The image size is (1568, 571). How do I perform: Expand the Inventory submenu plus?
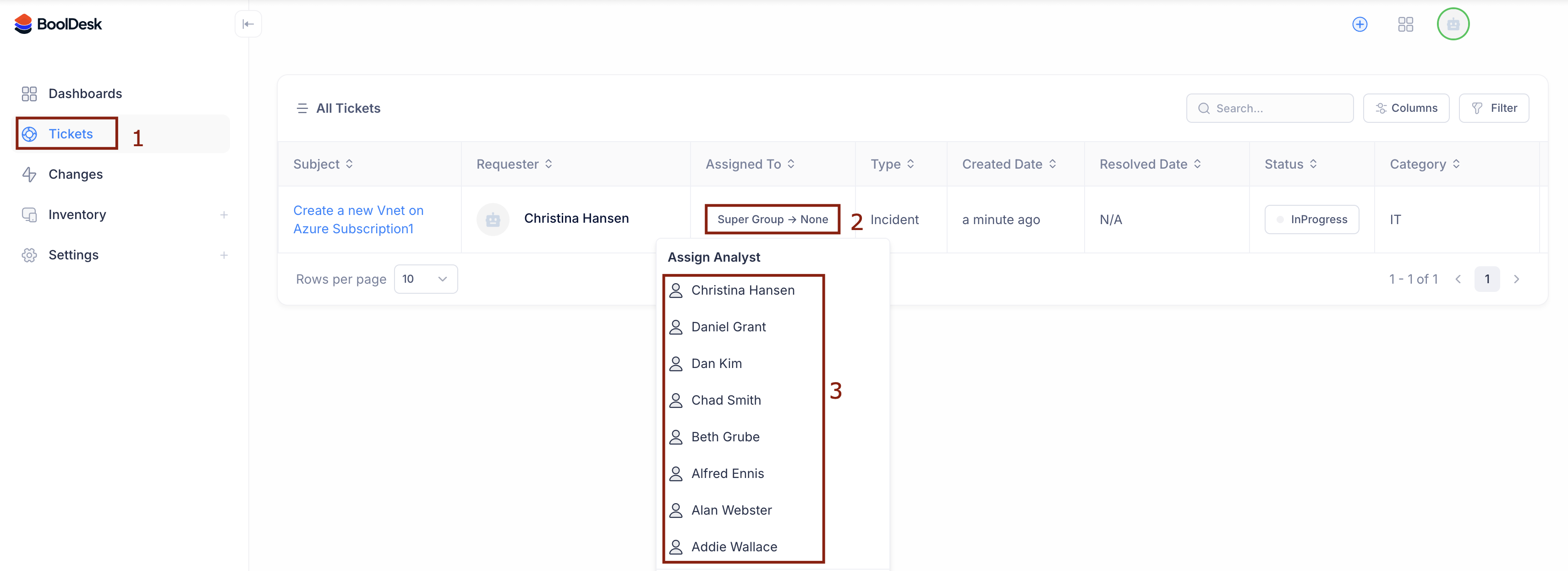coord(224,215)
